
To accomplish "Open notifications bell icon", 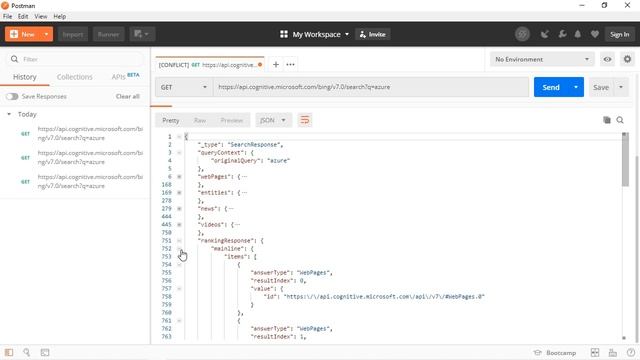I will pyautogui.click(x=578, y=34).
